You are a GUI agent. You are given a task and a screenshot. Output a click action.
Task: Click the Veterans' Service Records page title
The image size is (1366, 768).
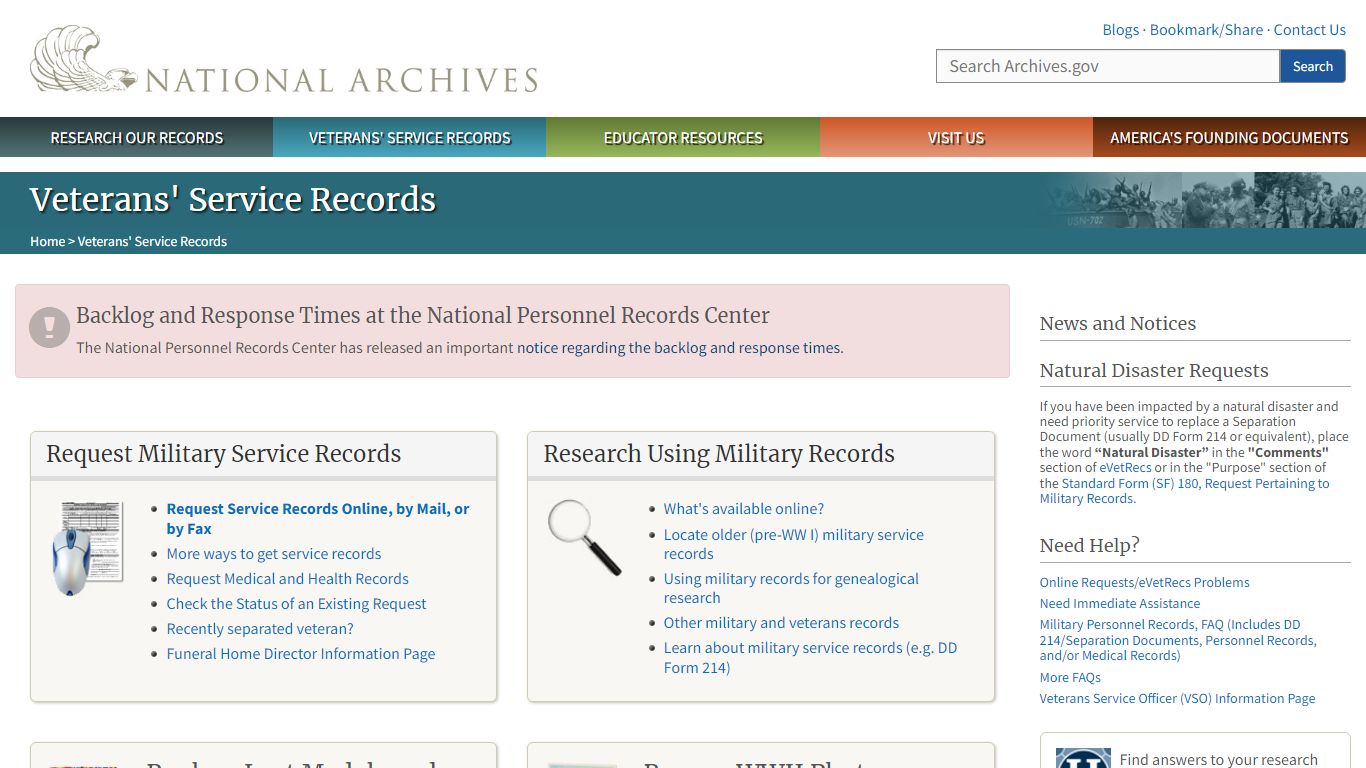(x=233, y=200)
